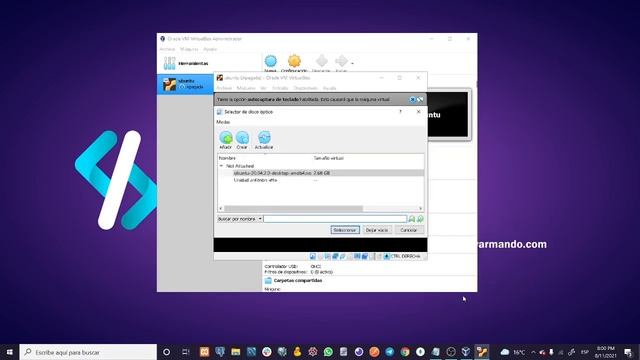Show hidden system tray icons chevron
The width and height of the screenshot is (640, 360).
click(533, 352)
